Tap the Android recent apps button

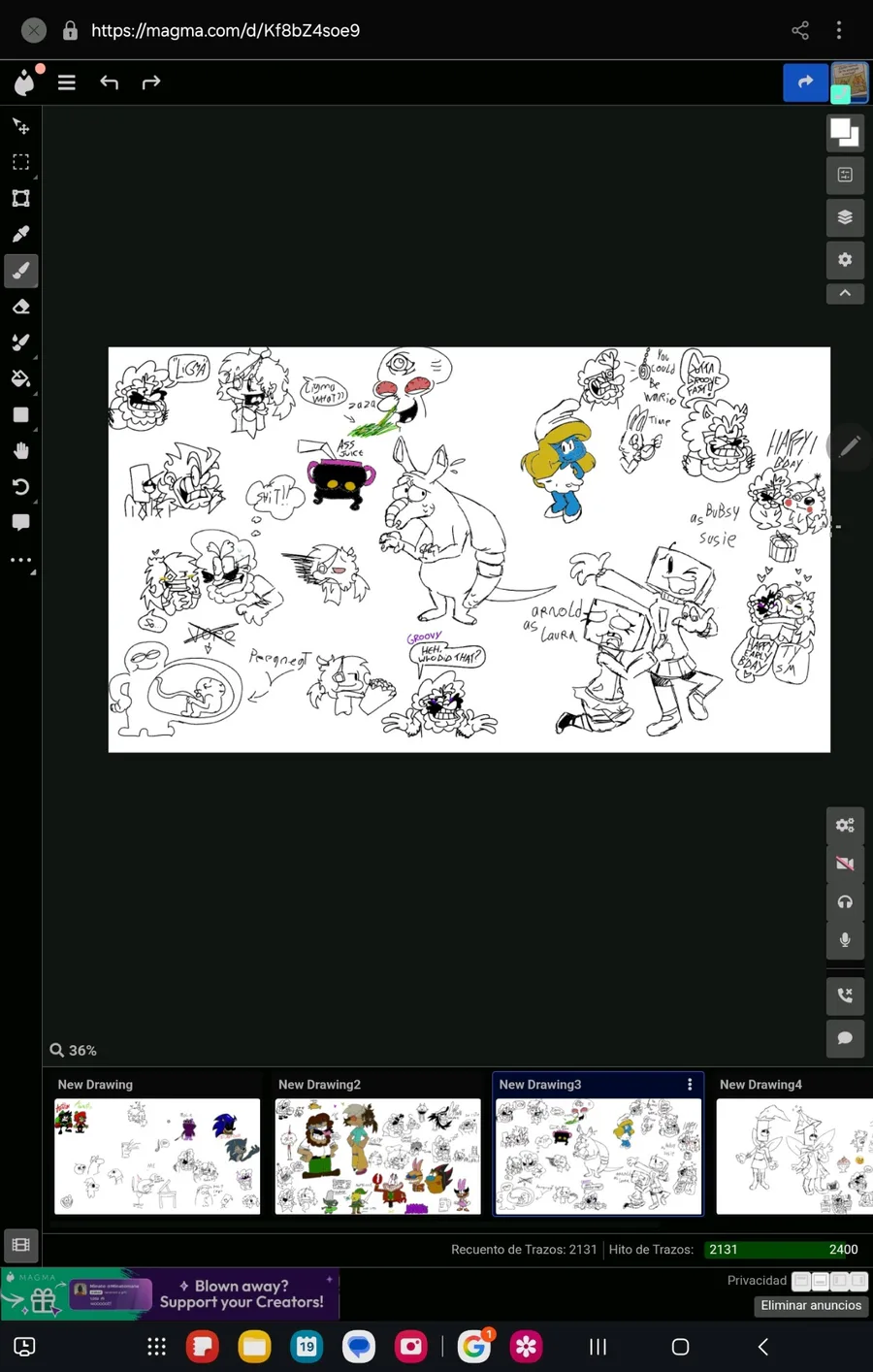point(598,1347)
